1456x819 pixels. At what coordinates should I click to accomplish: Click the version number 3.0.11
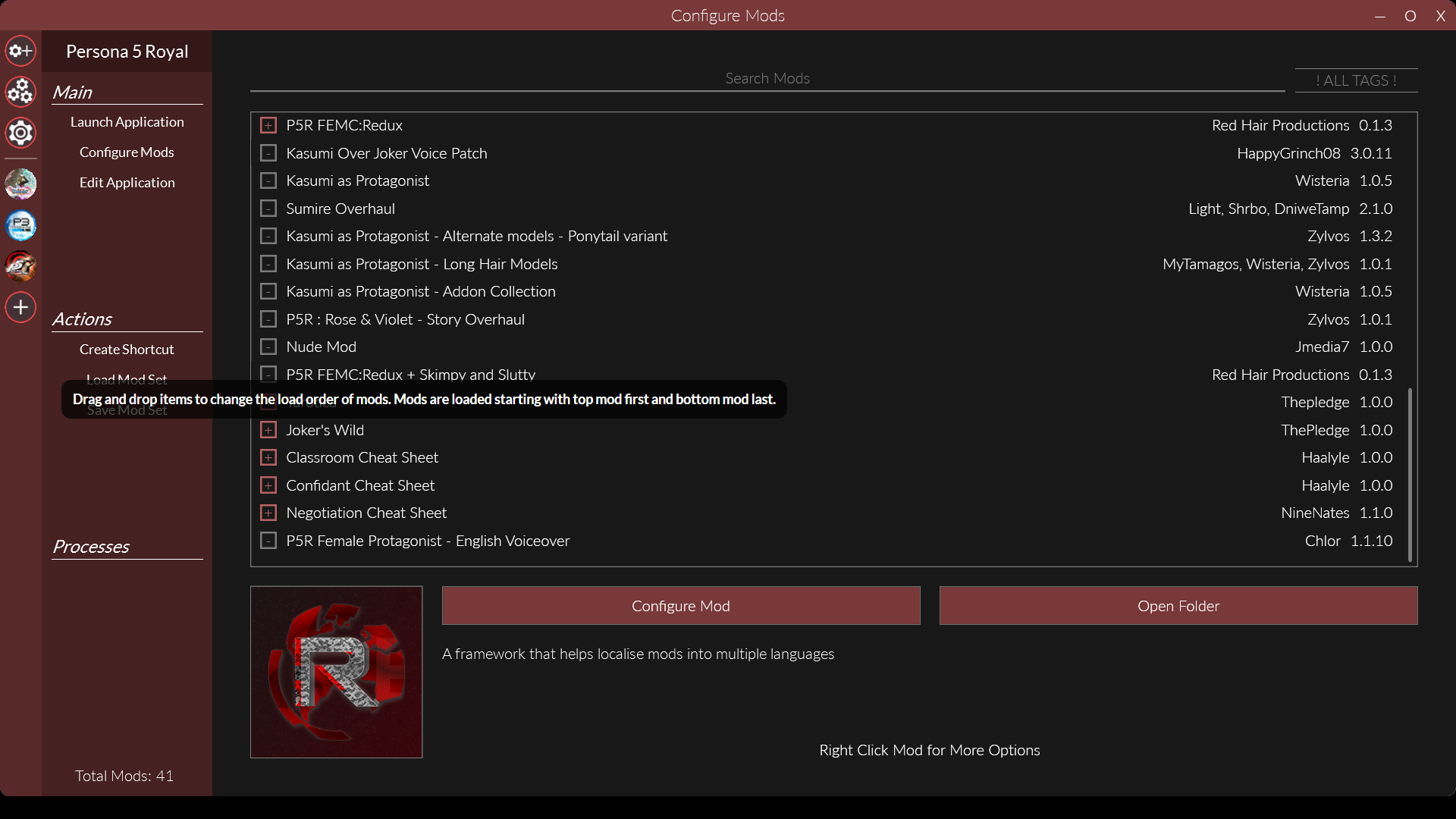click(x=1371, y=153)
